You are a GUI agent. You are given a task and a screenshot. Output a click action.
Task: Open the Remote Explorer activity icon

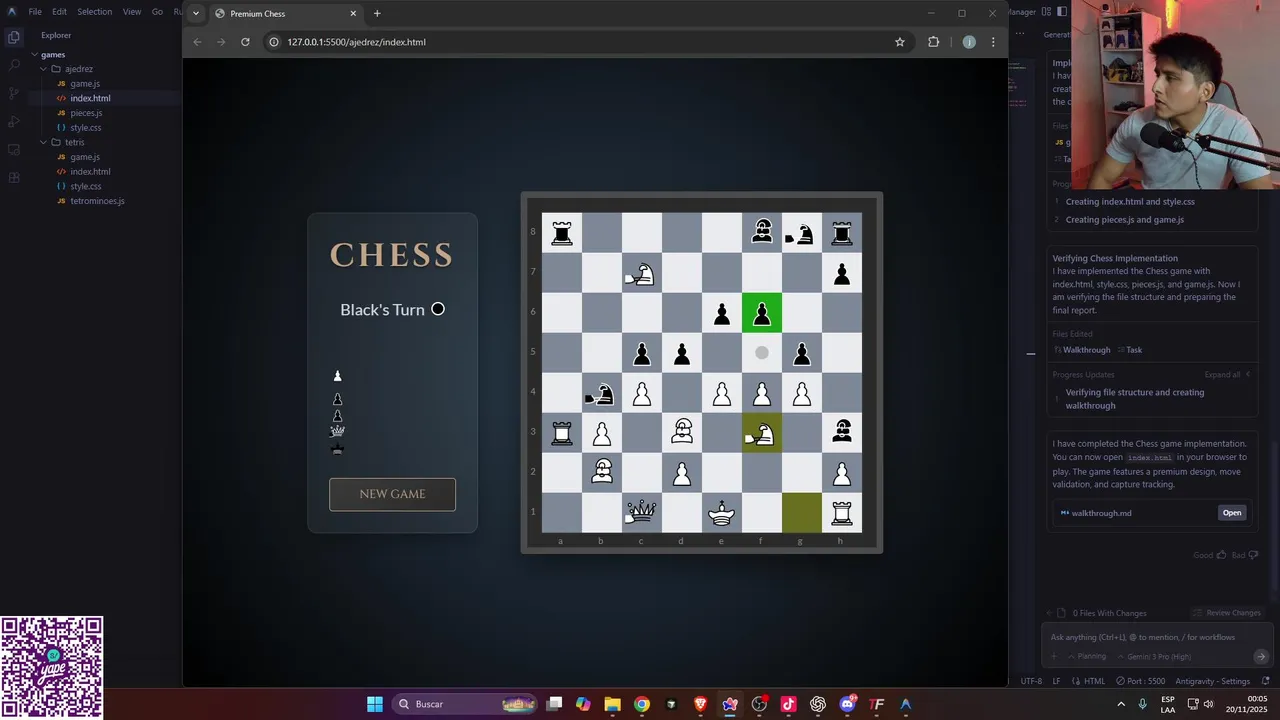(x=14, y=149)
